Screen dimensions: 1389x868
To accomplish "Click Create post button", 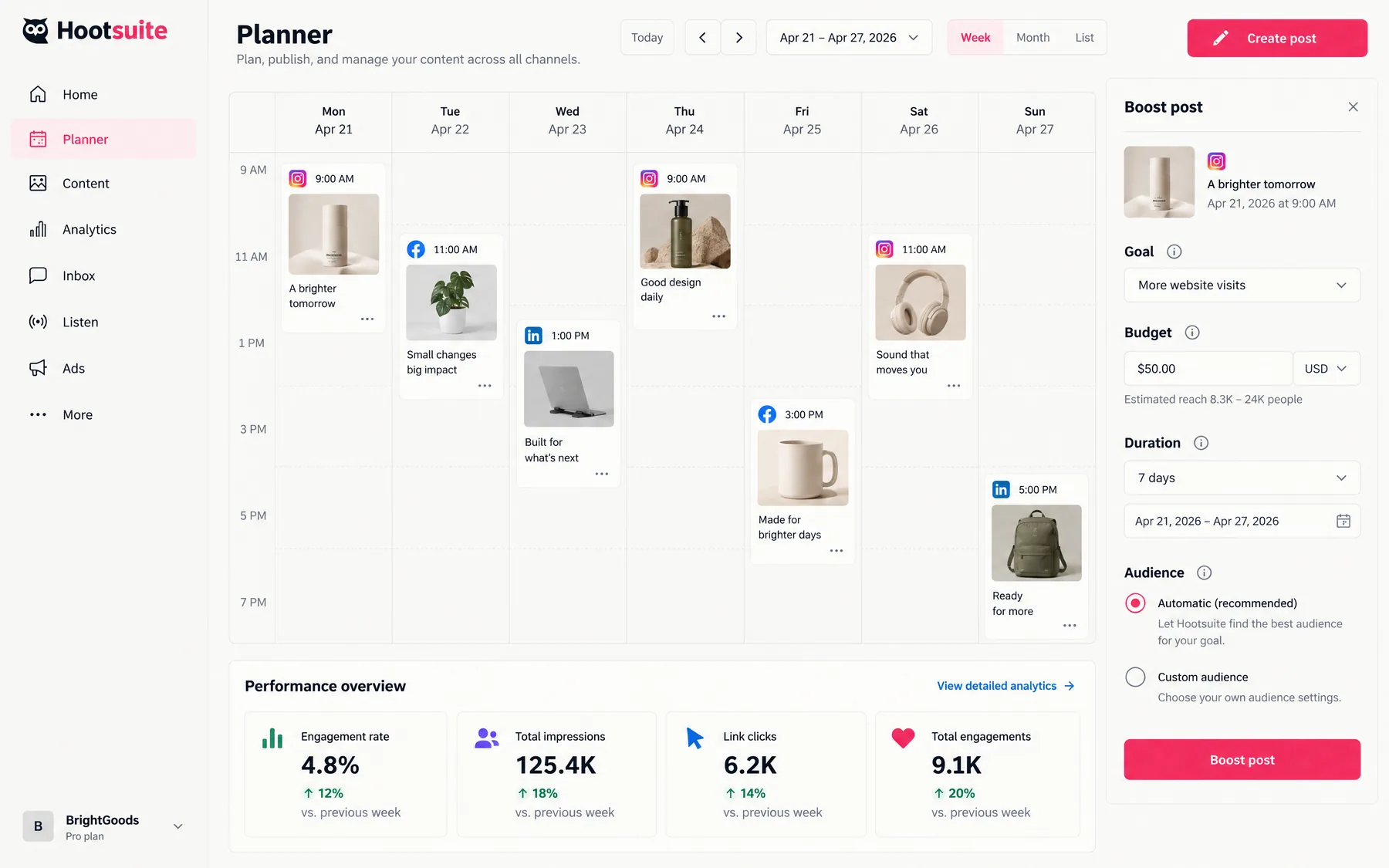I will coord(1277,38).
